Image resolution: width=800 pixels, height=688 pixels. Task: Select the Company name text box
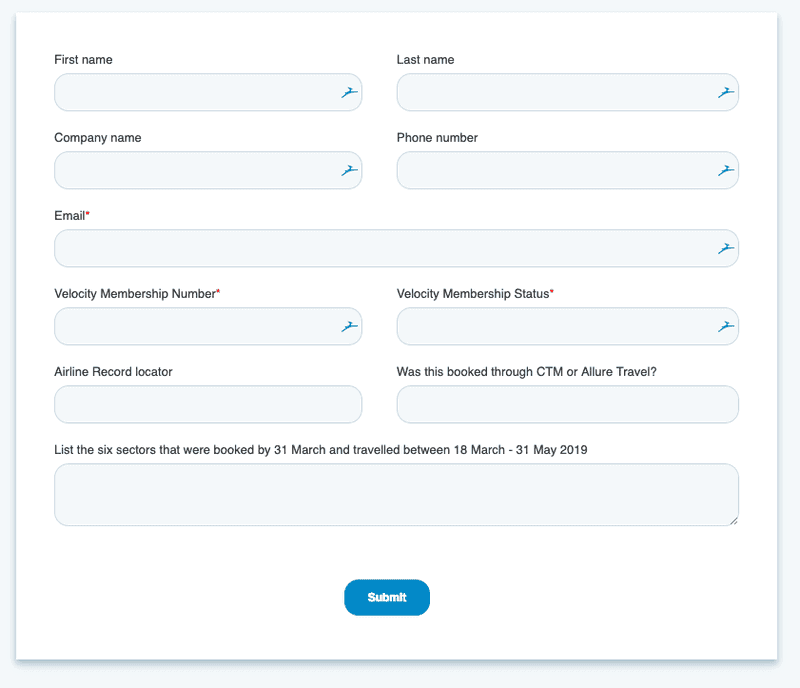pos(208,170)
